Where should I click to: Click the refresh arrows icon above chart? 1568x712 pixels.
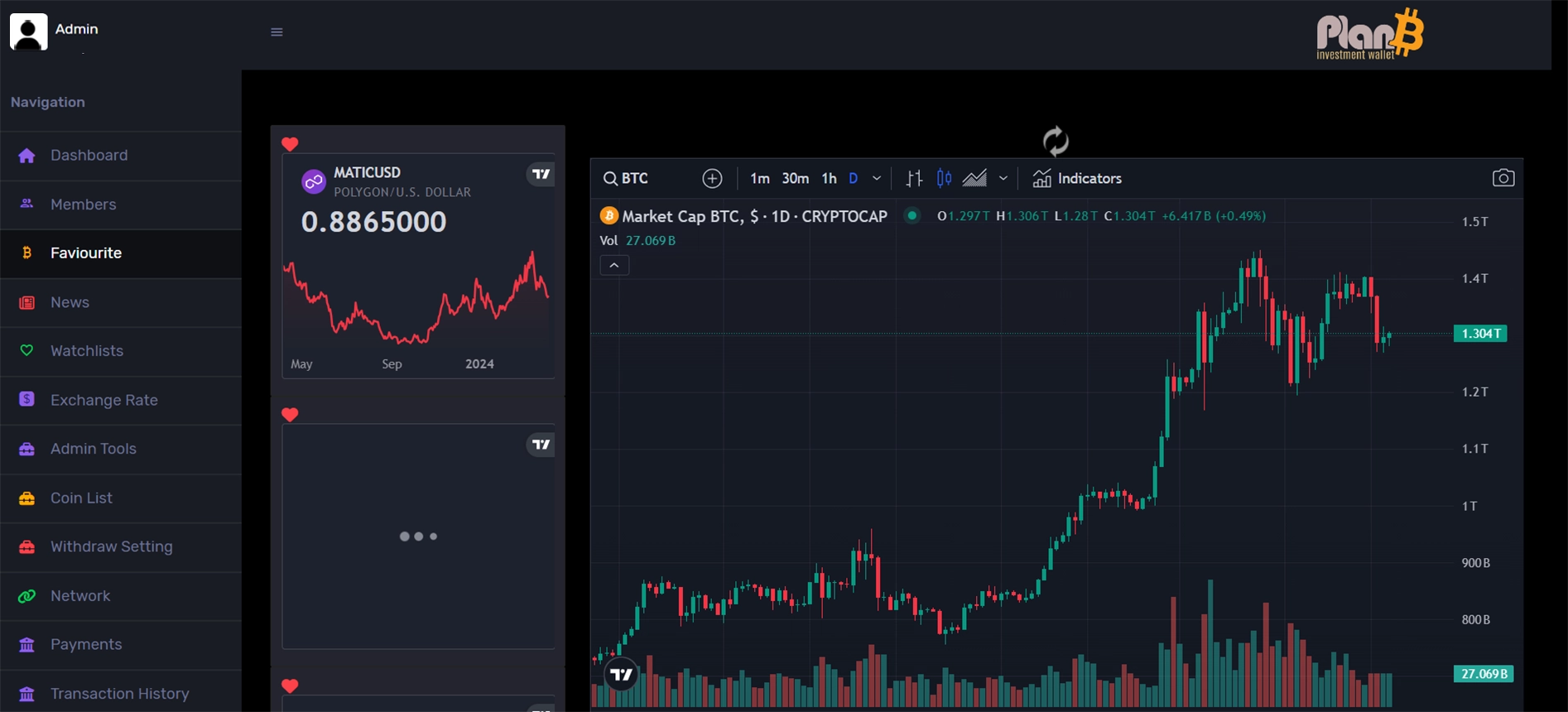[x=1056, y=141]
